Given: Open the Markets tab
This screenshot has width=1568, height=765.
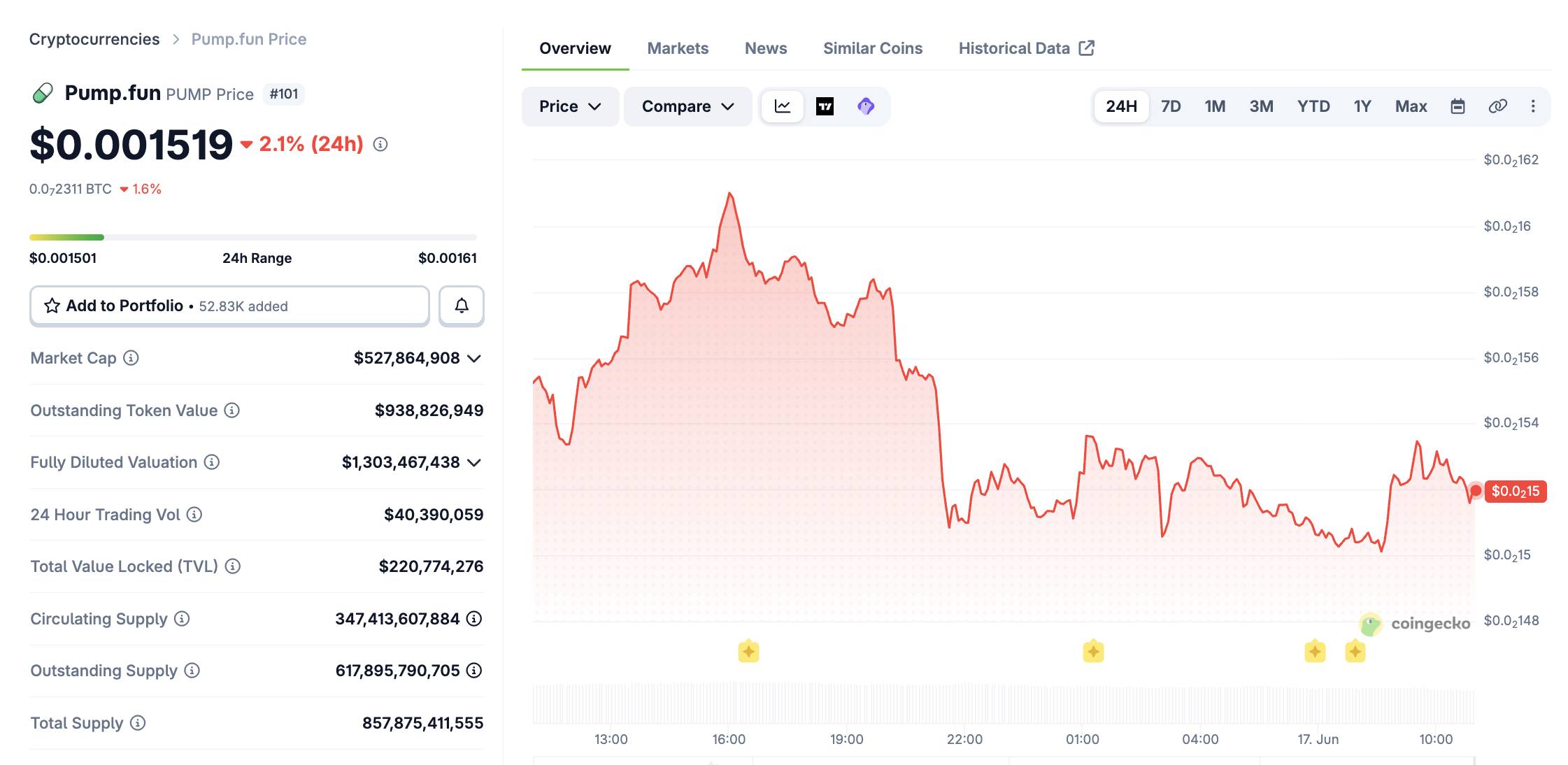Looking at the screenshot, I should 678,48.
